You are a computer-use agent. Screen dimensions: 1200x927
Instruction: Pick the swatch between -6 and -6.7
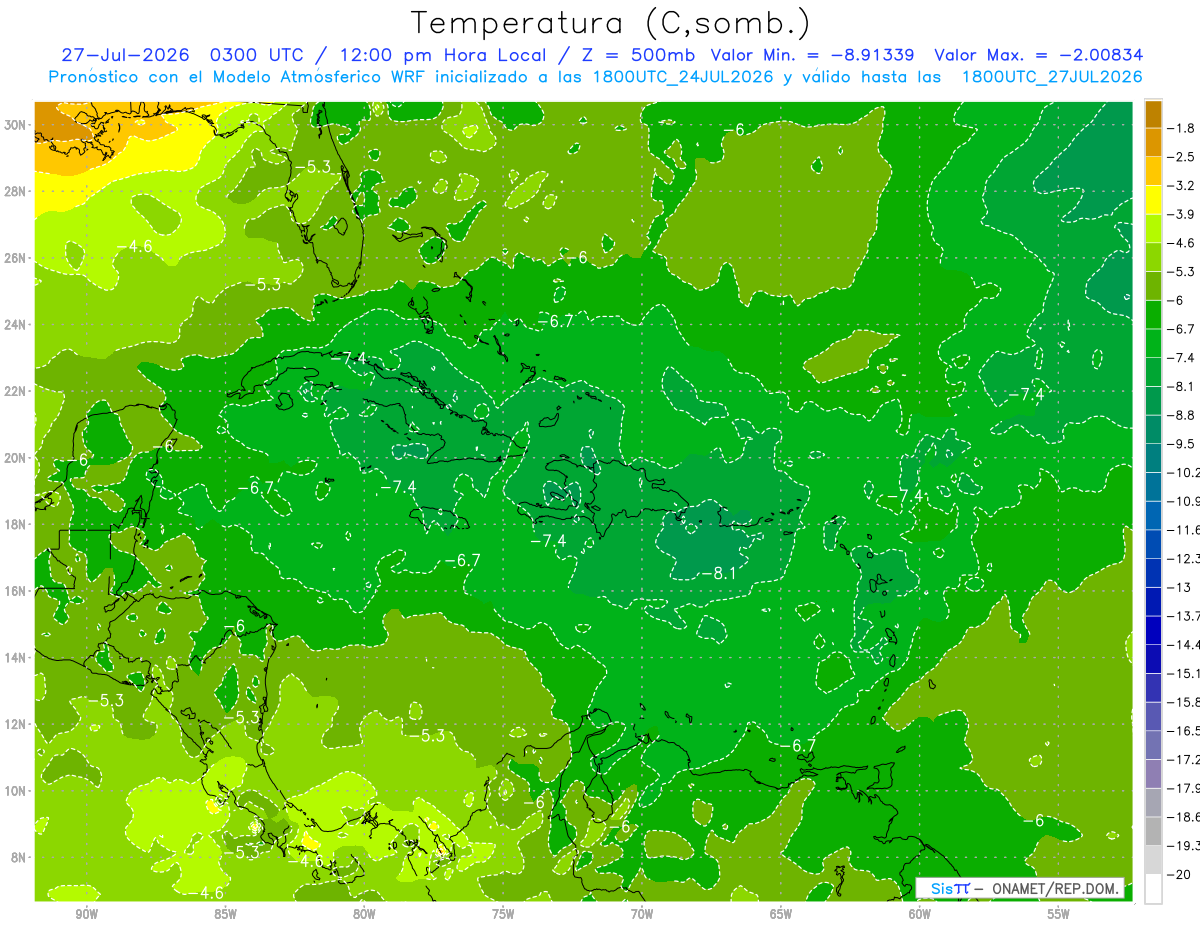[x=1153, y=315]
